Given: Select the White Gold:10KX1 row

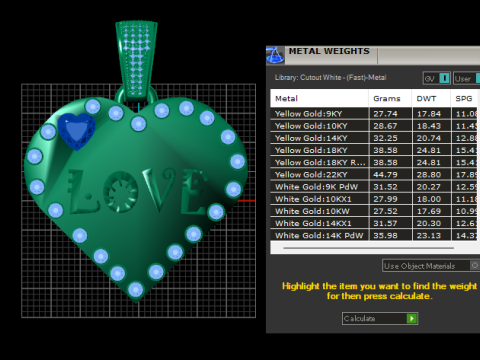Looking at the screenshot, I should click(x=374, y=199).
